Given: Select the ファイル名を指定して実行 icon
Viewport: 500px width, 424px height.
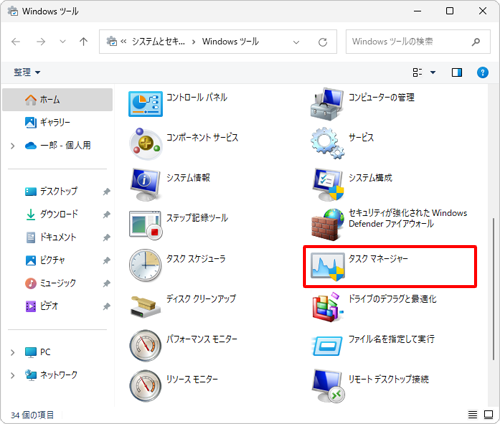Looking at the screenshot, I should [x=327, y=346].
